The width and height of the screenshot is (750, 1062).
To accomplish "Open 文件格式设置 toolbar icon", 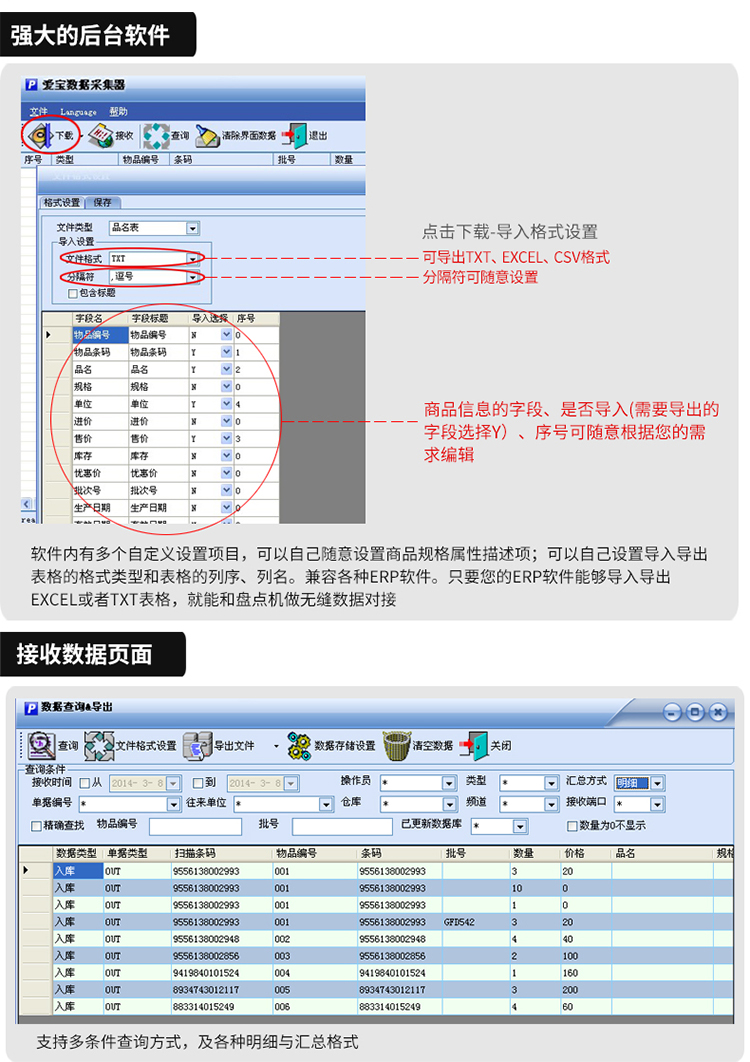I will coord(99,746).
